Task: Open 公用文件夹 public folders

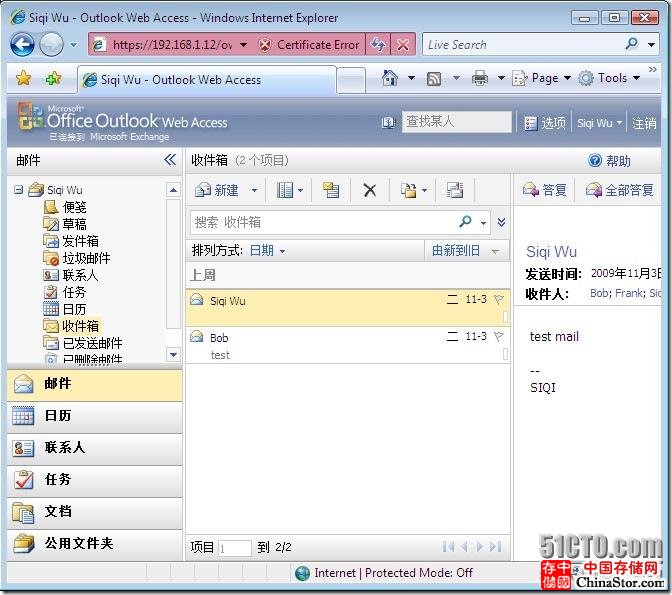Action: (x=95, y=544)
